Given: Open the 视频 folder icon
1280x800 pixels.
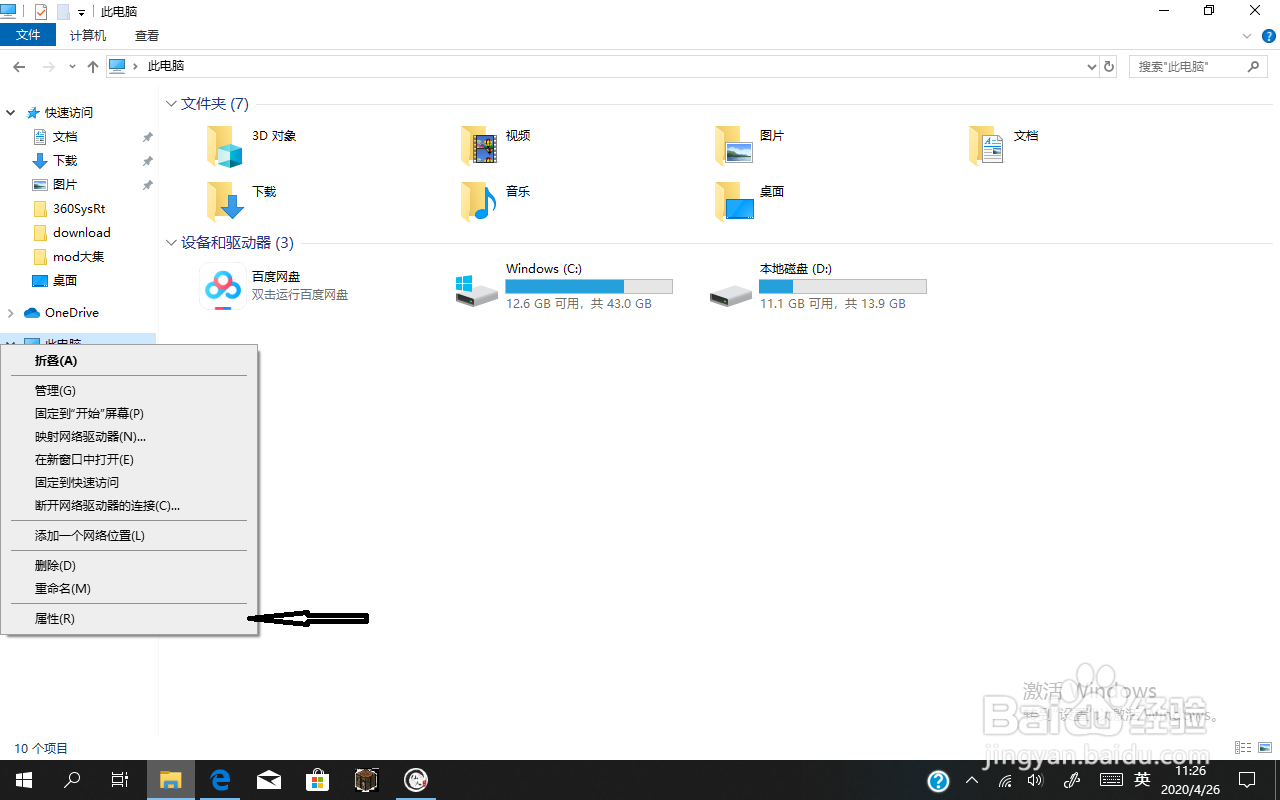Looking at the screenshot, I should pos(479,146).
